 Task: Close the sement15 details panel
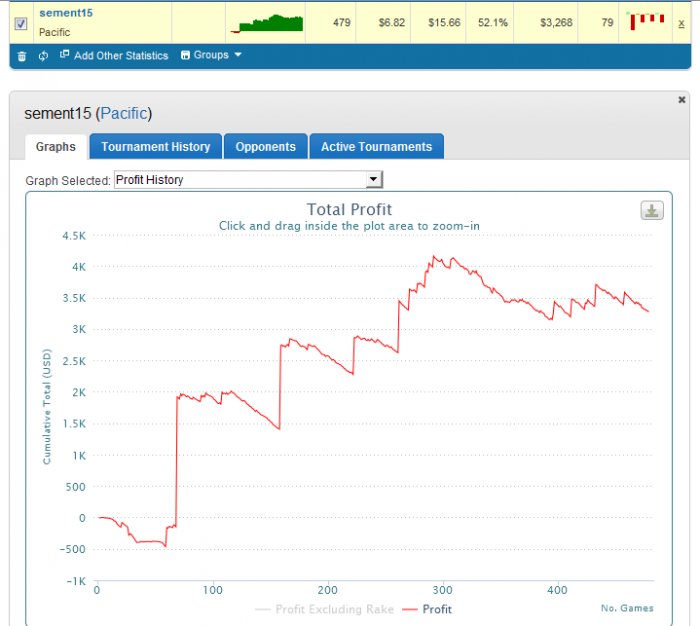(681, 100)
